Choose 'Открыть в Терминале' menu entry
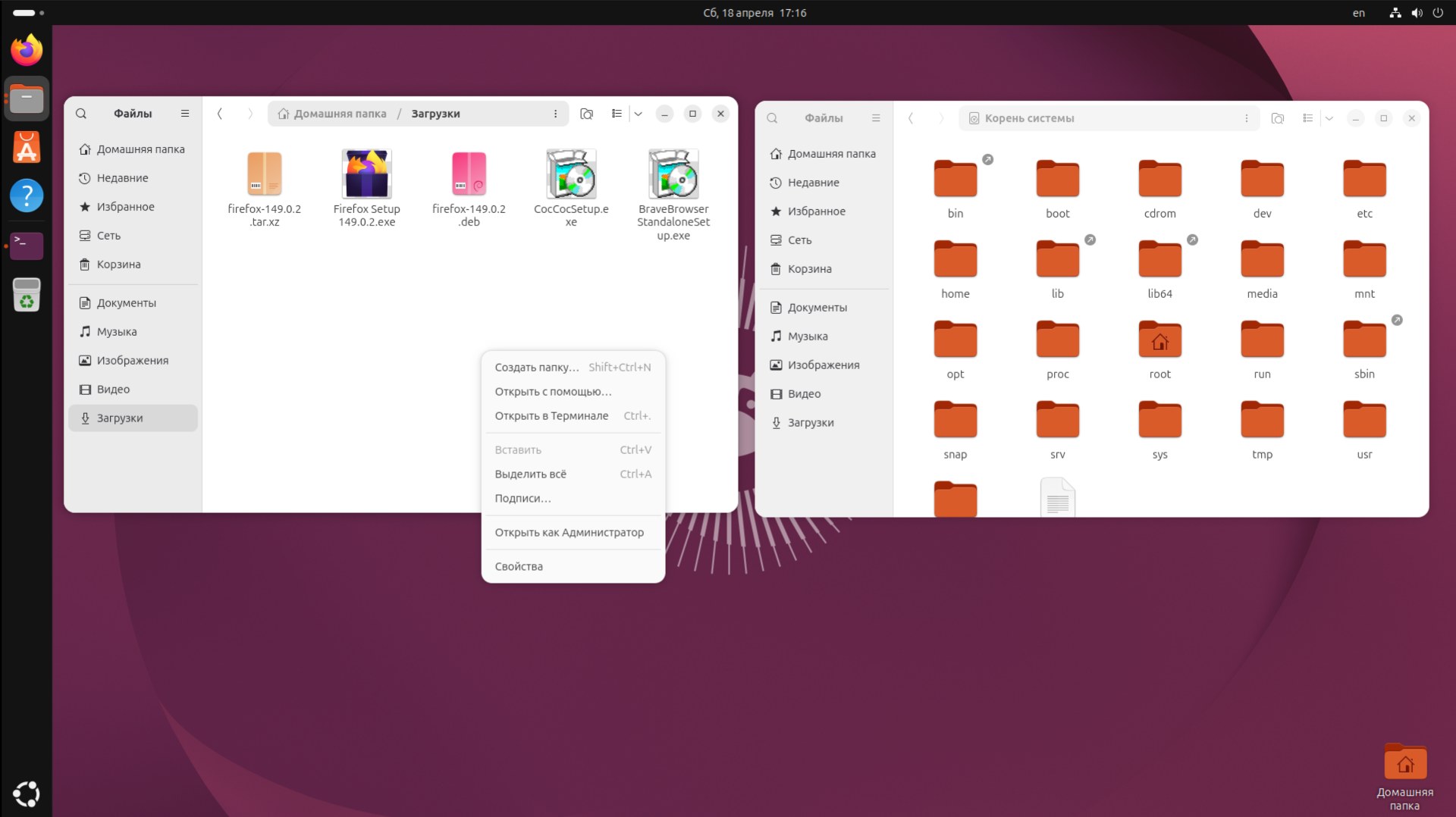Viewport: 1456px width, 817px height. (551, 415)
